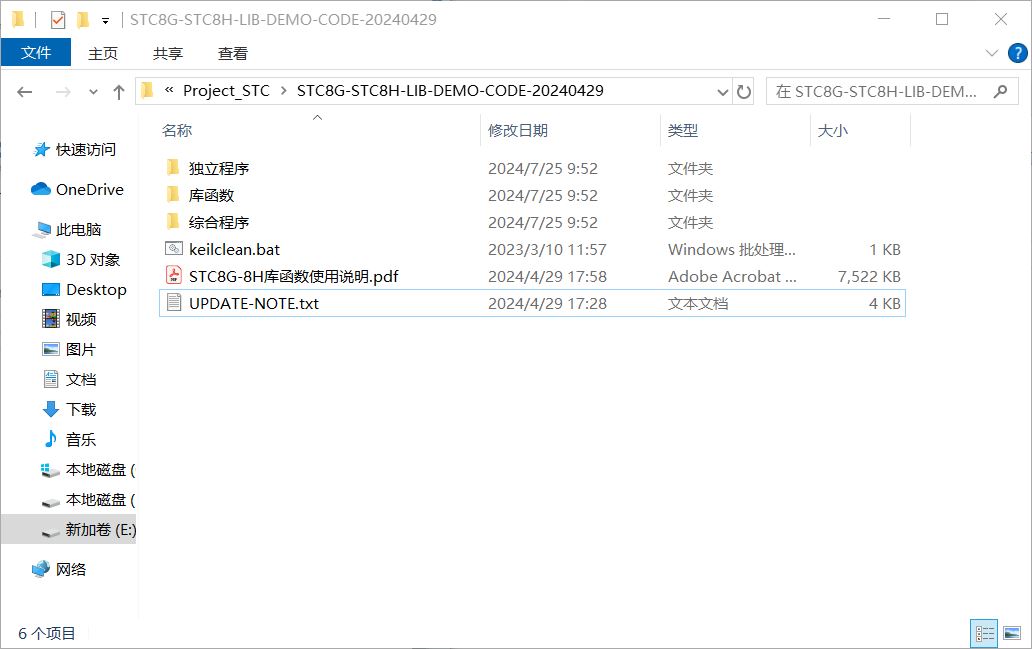
Task: Refresh the current folder view
Action: 744,91
